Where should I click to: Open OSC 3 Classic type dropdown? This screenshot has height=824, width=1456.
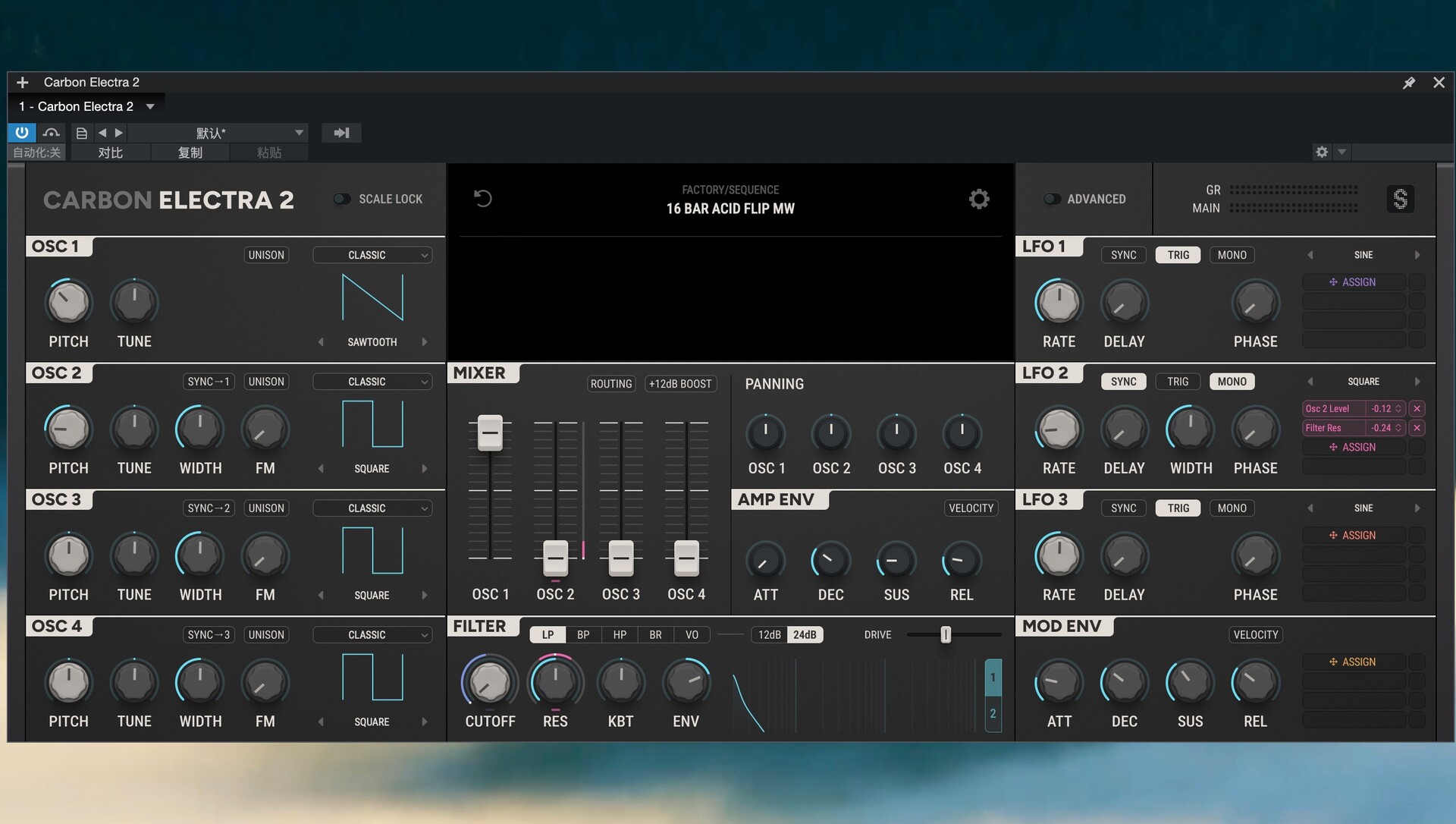(372, 508)
